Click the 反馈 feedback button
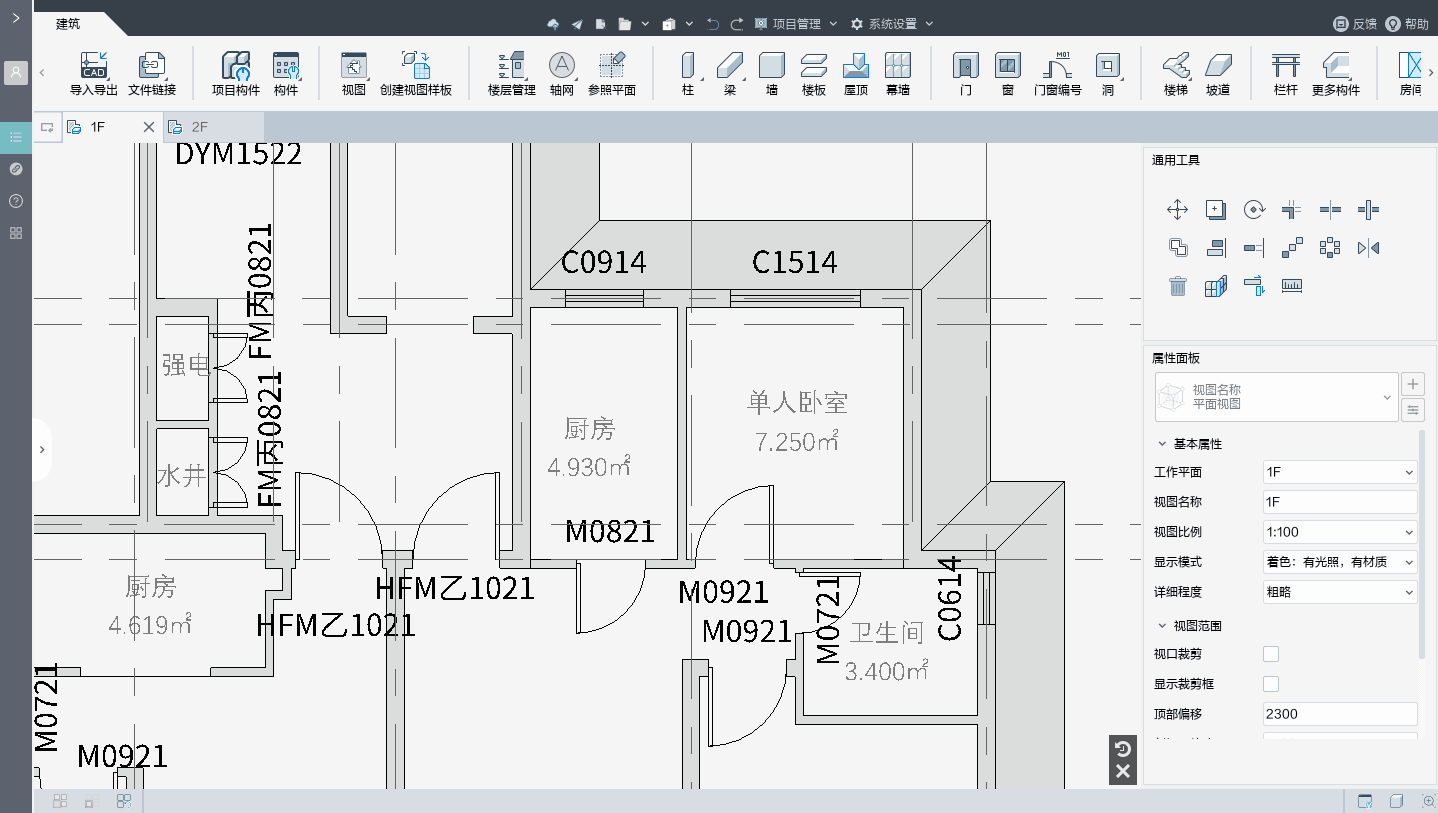Viewport: 1438px width, 813px height. [1355, 24]
